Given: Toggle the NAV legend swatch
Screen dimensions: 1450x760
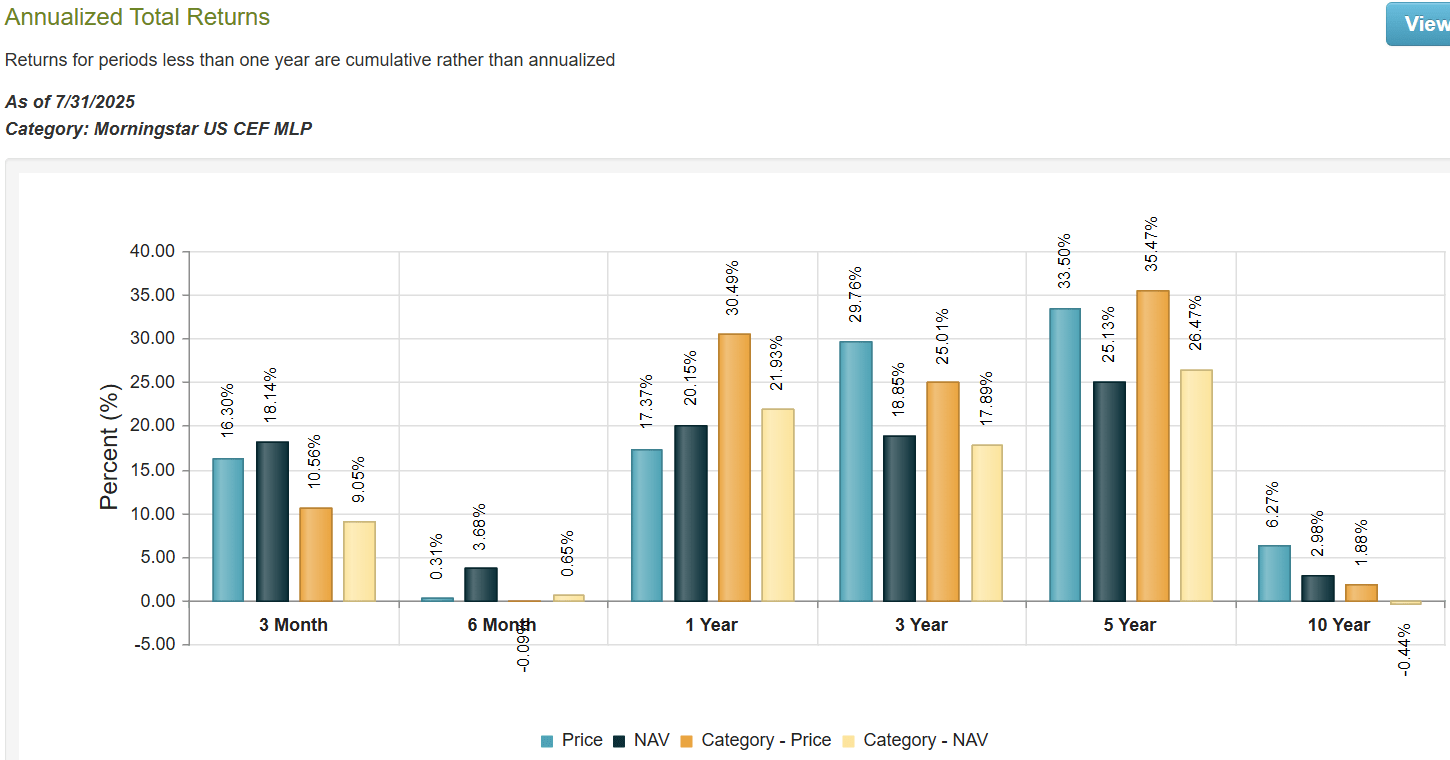Looking at the screenshot, I should pyautogui.click(x=619, y=741).
